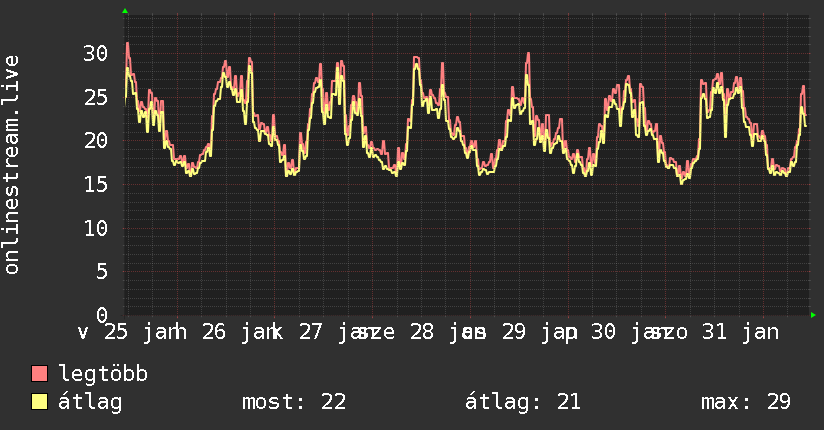The width and height of the screenshot is (824, 430).
Task: Click the green arrow ending the x-axis
Action: 813,315
